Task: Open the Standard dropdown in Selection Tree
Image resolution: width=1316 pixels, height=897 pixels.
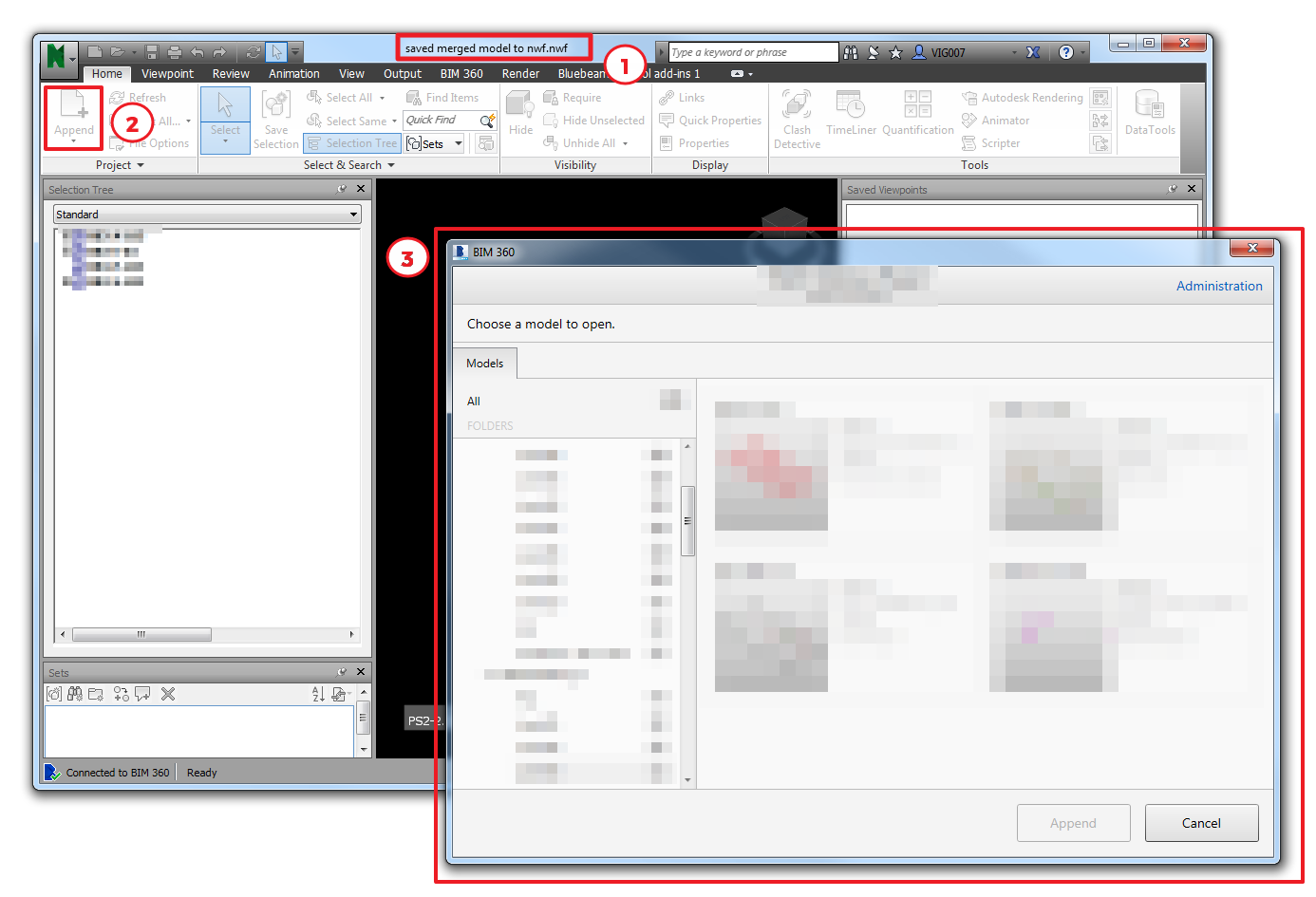Action: pyautogui.click(x=207, y=215)
